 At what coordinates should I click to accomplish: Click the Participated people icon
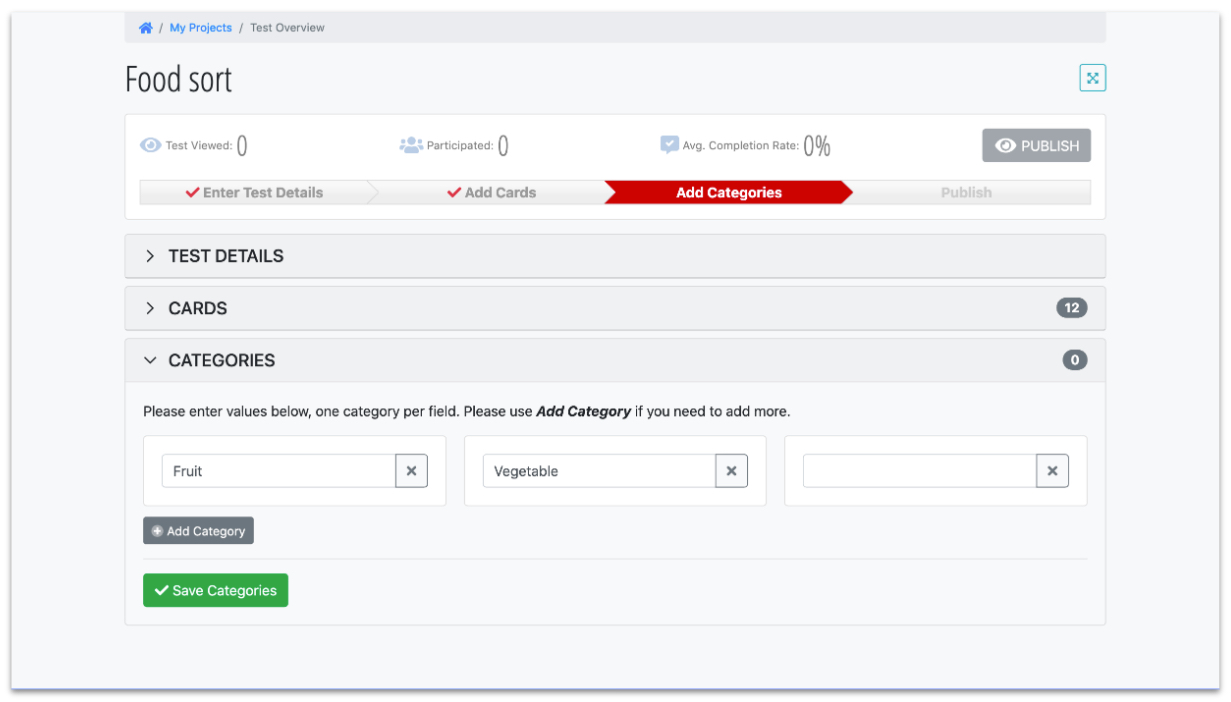[x=411, y=145]
